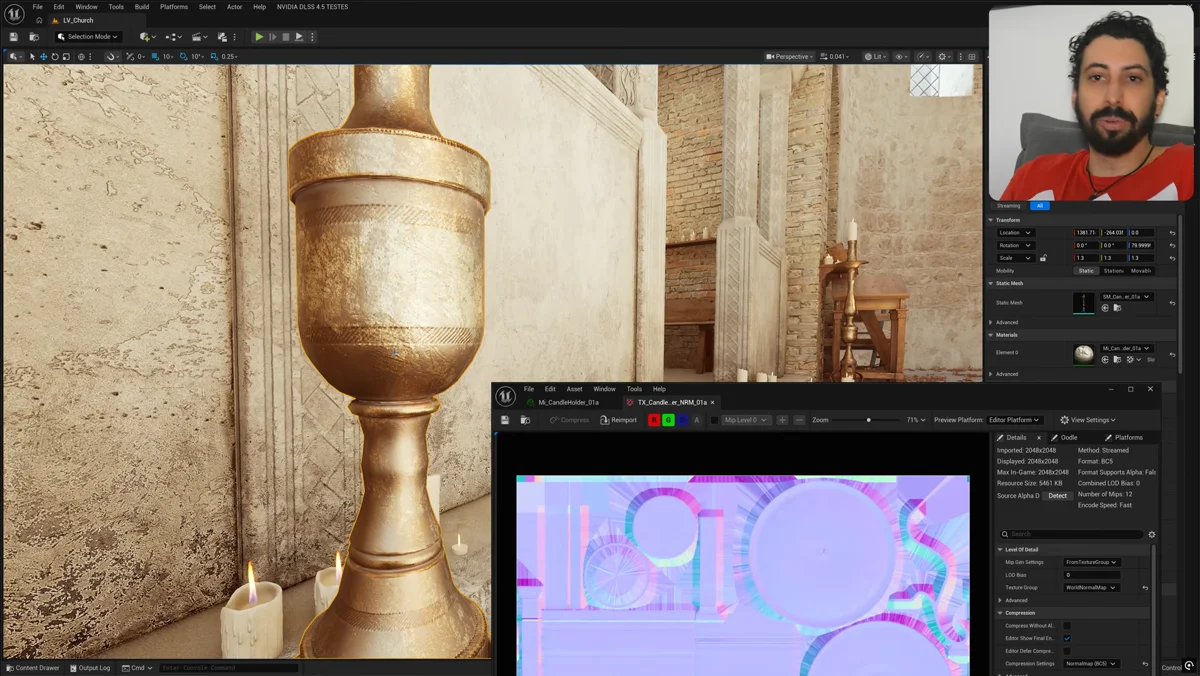Image resolution: width=1200 pixels, height=676 pixels.
Task: Open the content browse icon beside Save
Action: pos(34,37)
